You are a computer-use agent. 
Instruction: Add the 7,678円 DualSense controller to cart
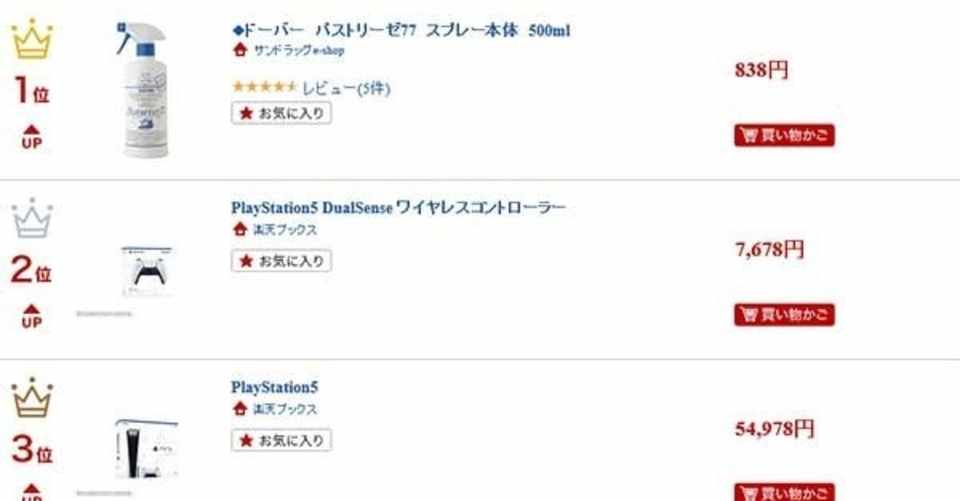pyautogui.click(x=783, y=315)
